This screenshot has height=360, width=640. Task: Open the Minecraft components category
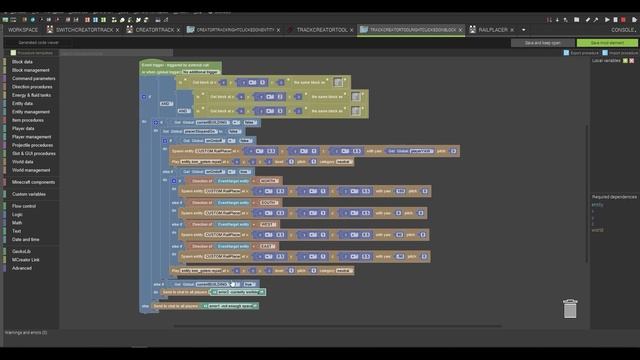click(33, 182)
